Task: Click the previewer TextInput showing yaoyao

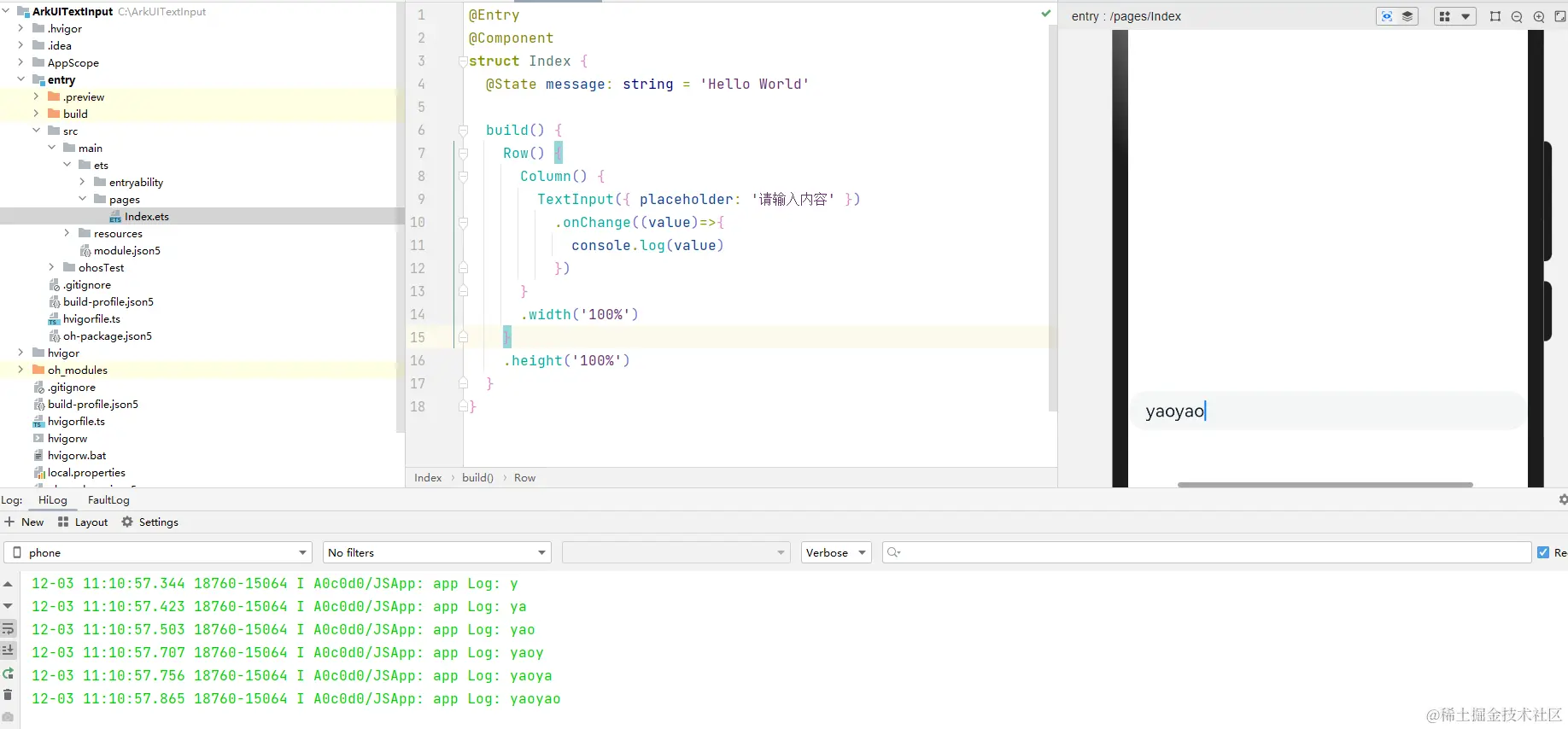Action: click(x=1330, y=411)
